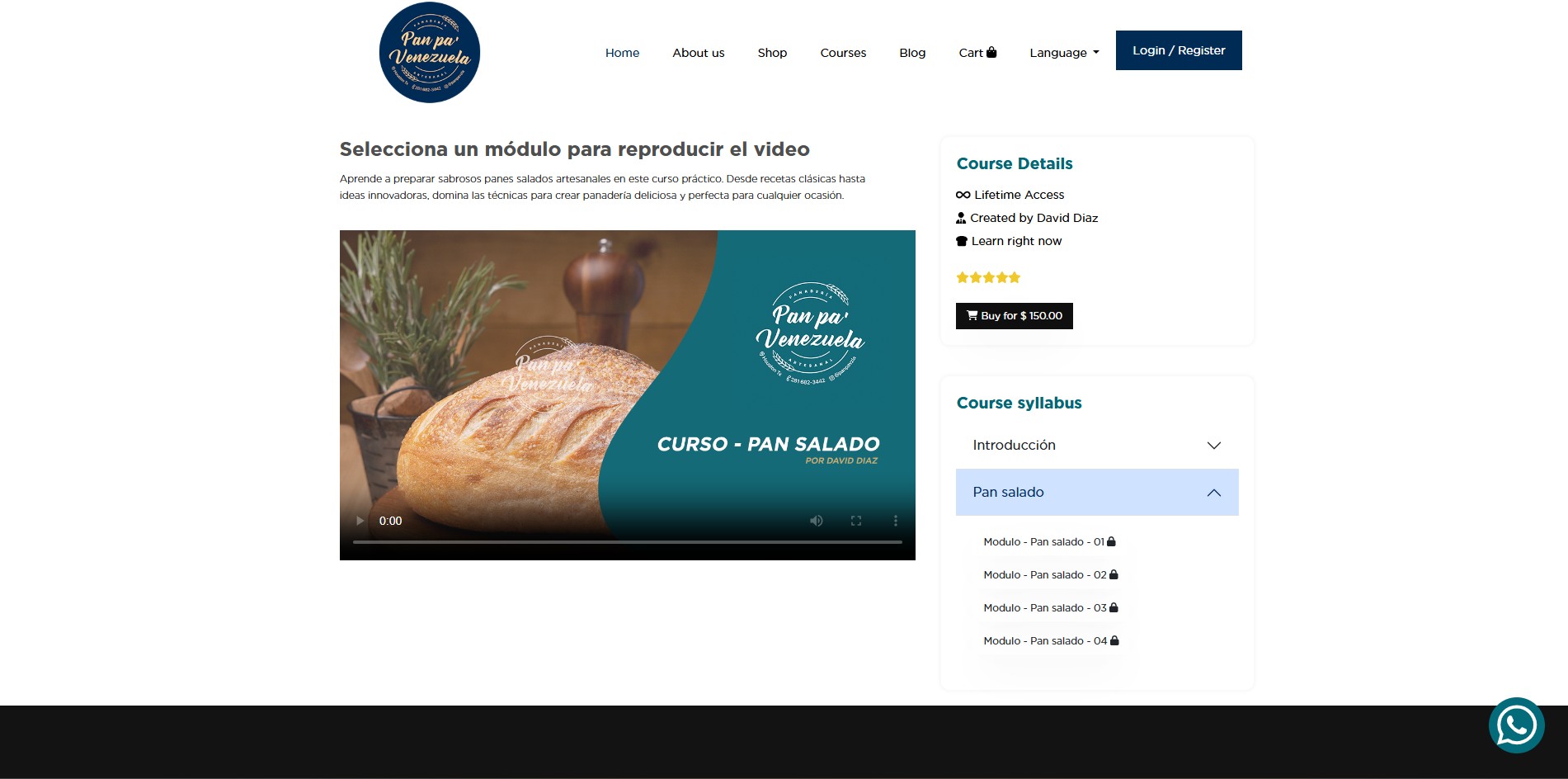Click the lock icon on Modulo 01
This screenshot has height=779, width=1568.
[1111, 541]
